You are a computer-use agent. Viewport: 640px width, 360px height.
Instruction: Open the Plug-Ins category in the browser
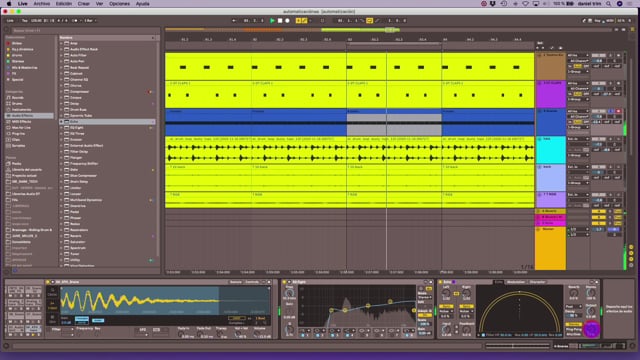pos(18,133)
